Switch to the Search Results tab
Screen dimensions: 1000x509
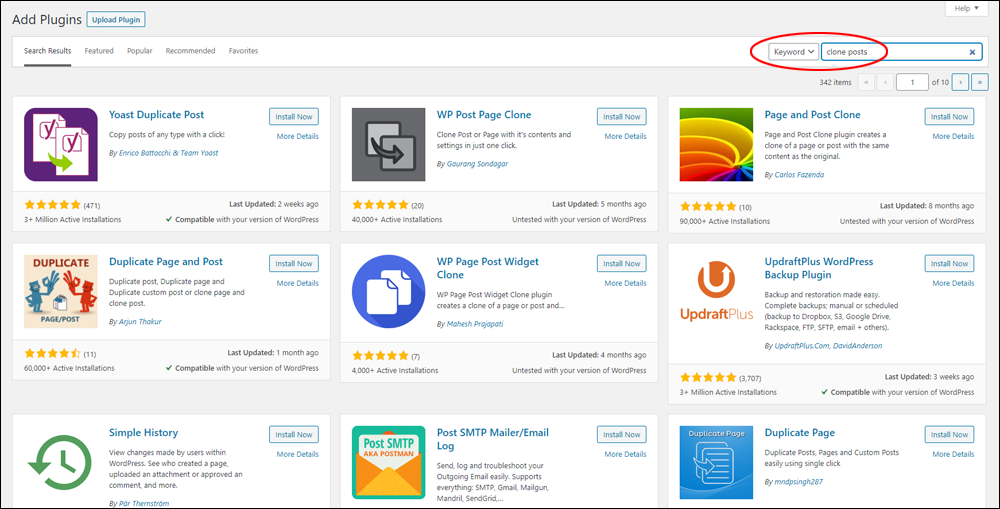click(48, 51)
